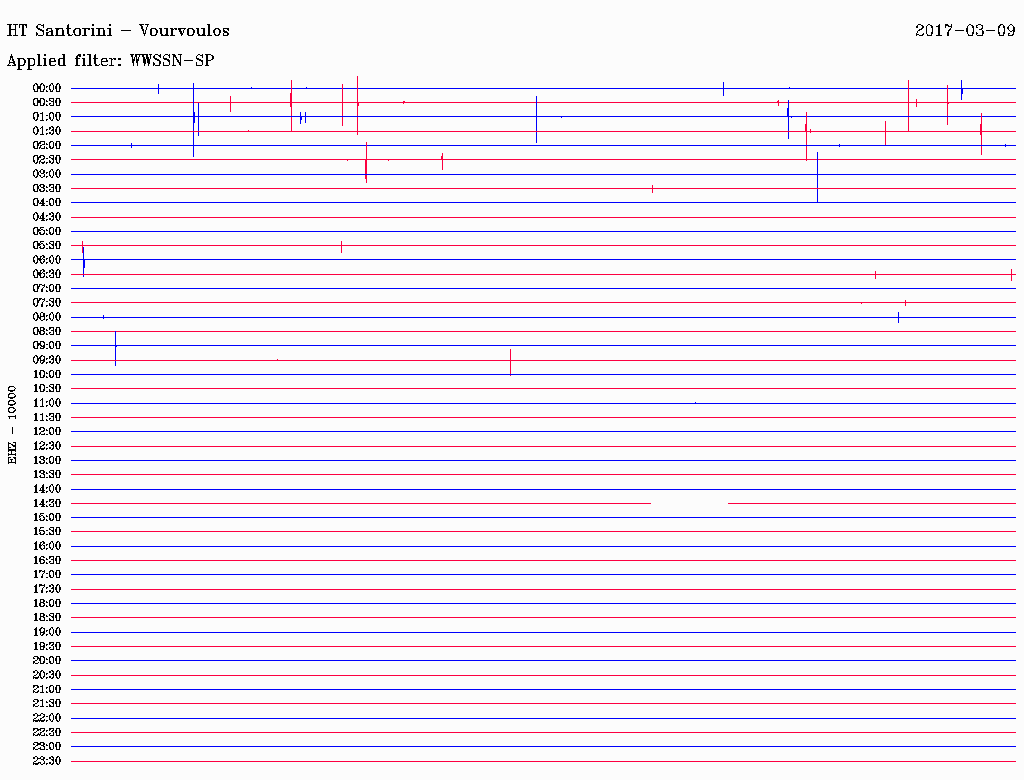Select the 11:30 time label

(47, 417)
